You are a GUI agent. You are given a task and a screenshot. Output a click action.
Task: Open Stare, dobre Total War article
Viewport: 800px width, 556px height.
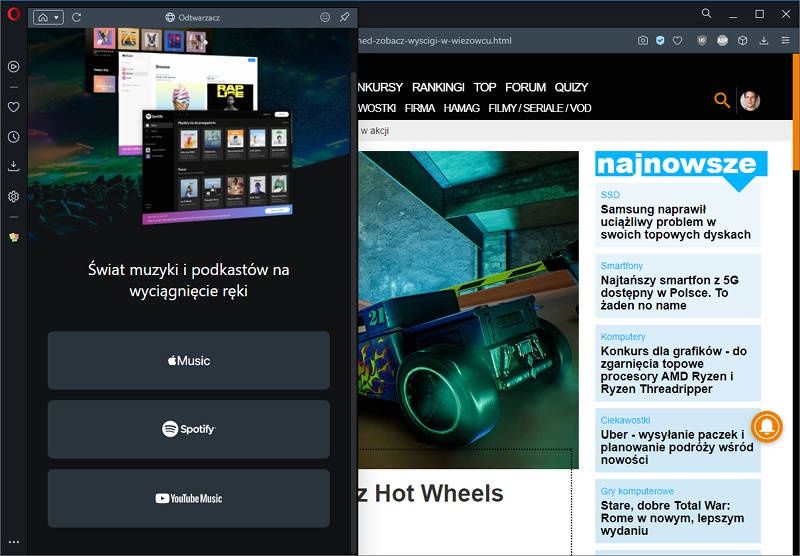click(672, 518)
